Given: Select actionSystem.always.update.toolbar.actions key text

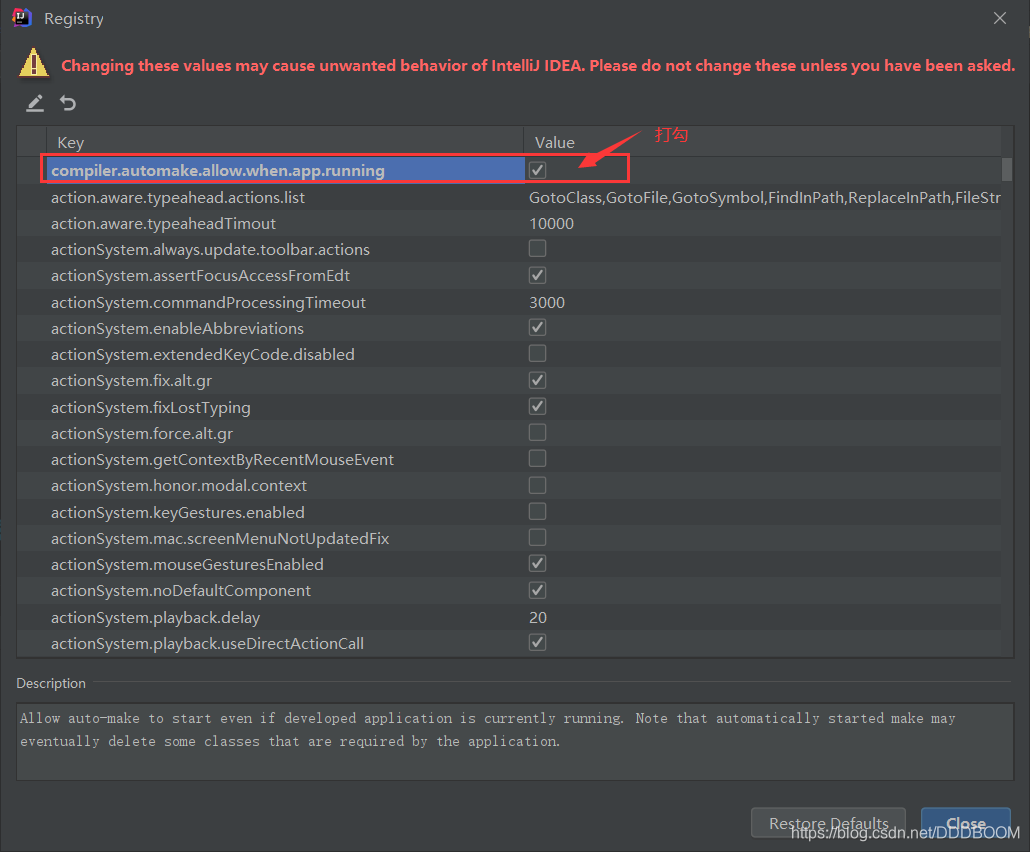Looking at the screenshot, I should coord(210,250).
